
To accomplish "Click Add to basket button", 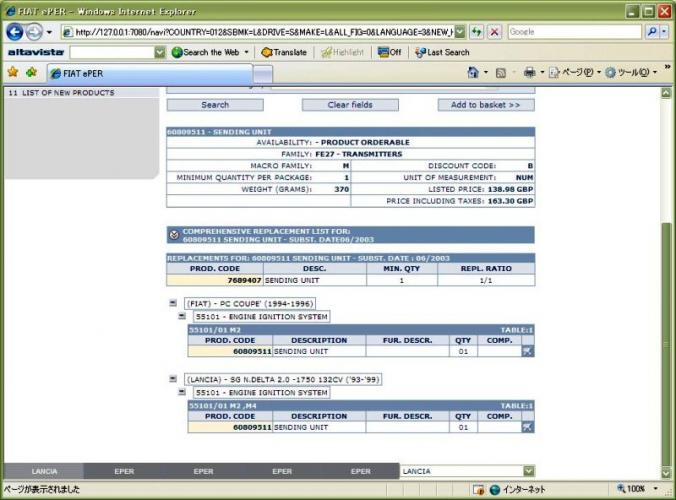I will 486,105.
